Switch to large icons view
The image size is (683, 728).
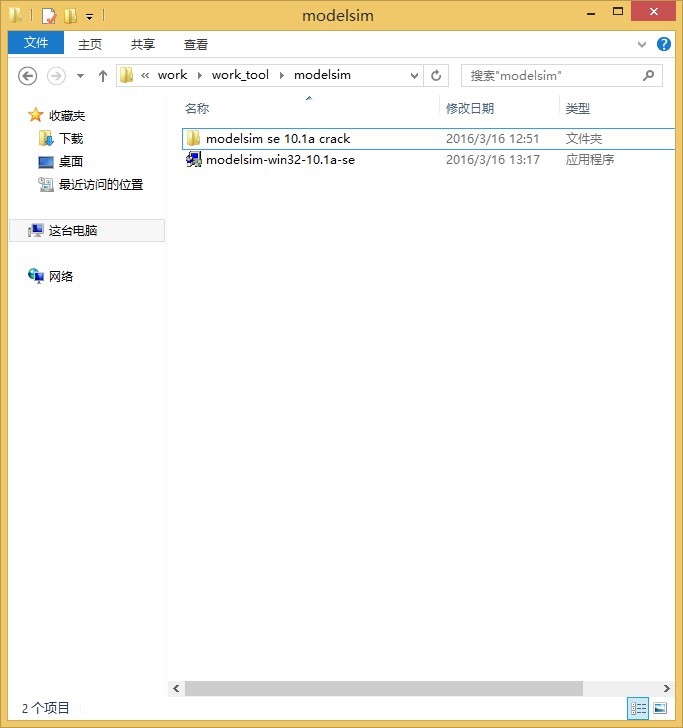pyautogui.click(x=659, y=708)
